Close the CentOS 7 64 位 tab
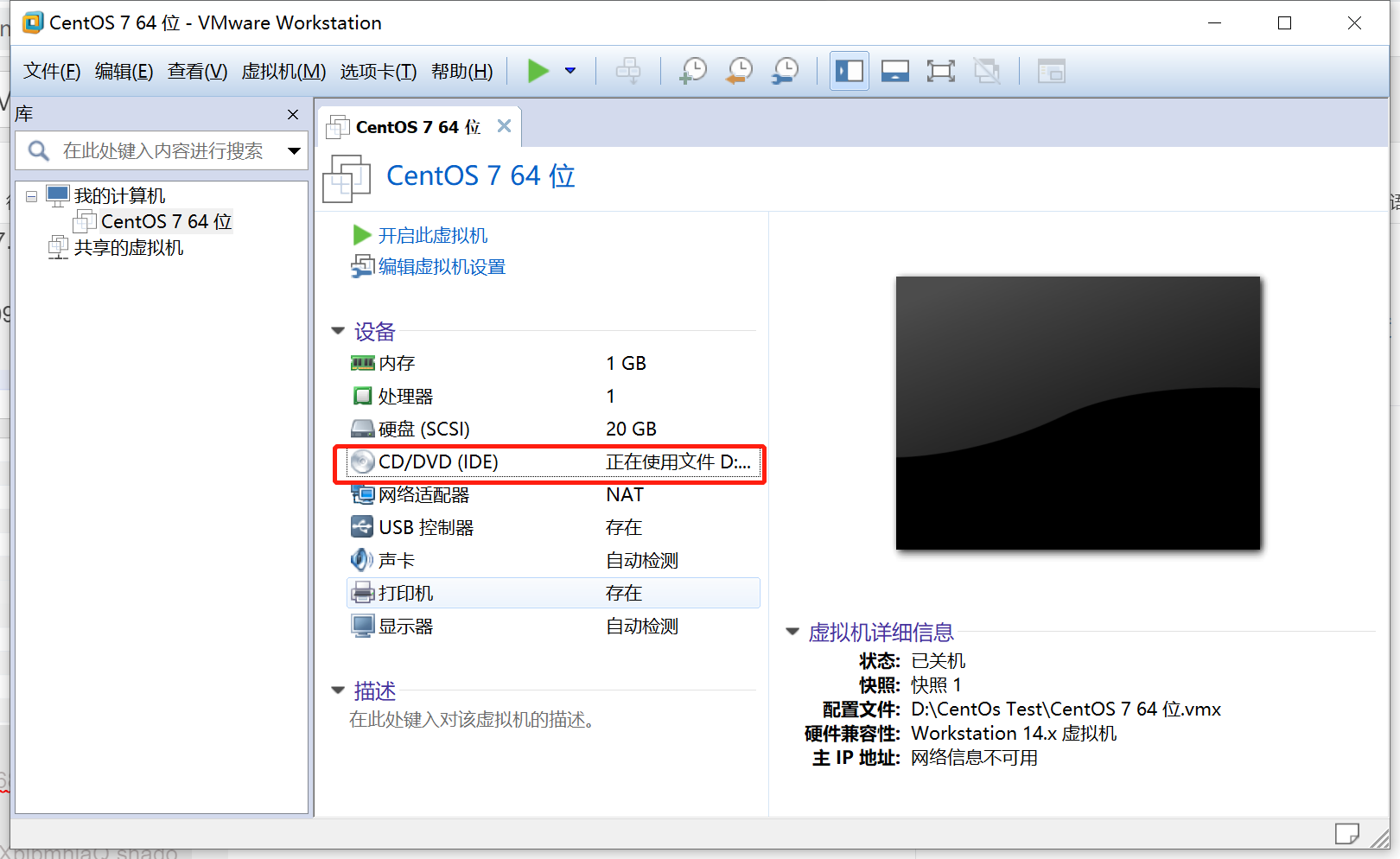 pyautogui.click(x=504, y=126)
